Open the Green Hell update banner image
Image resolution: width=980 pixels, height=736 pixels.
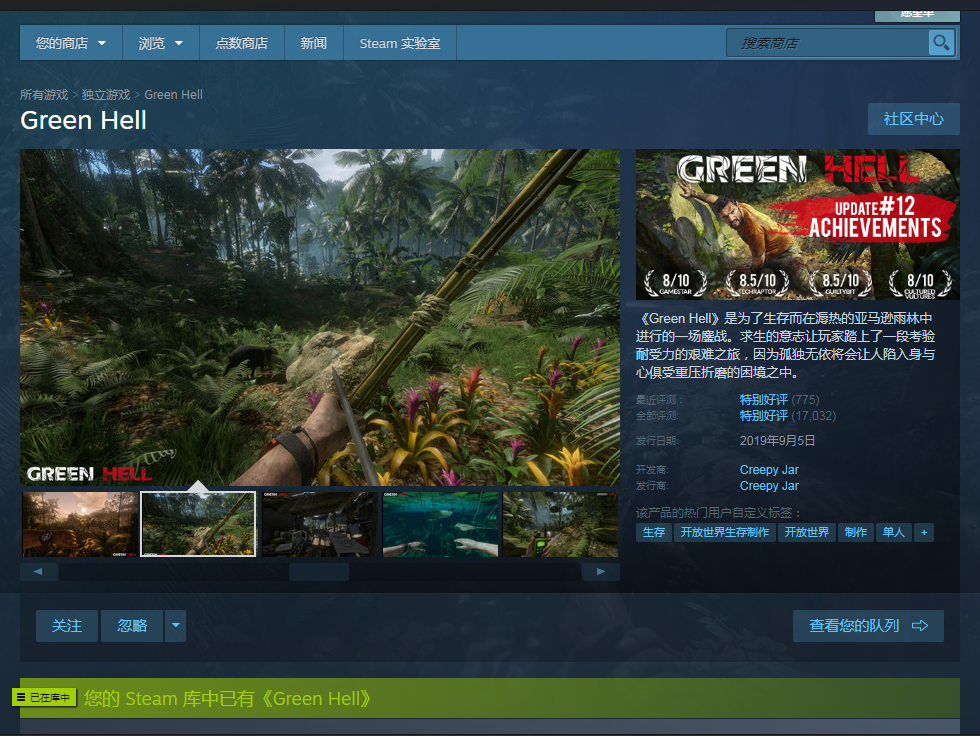coord(797,225)
